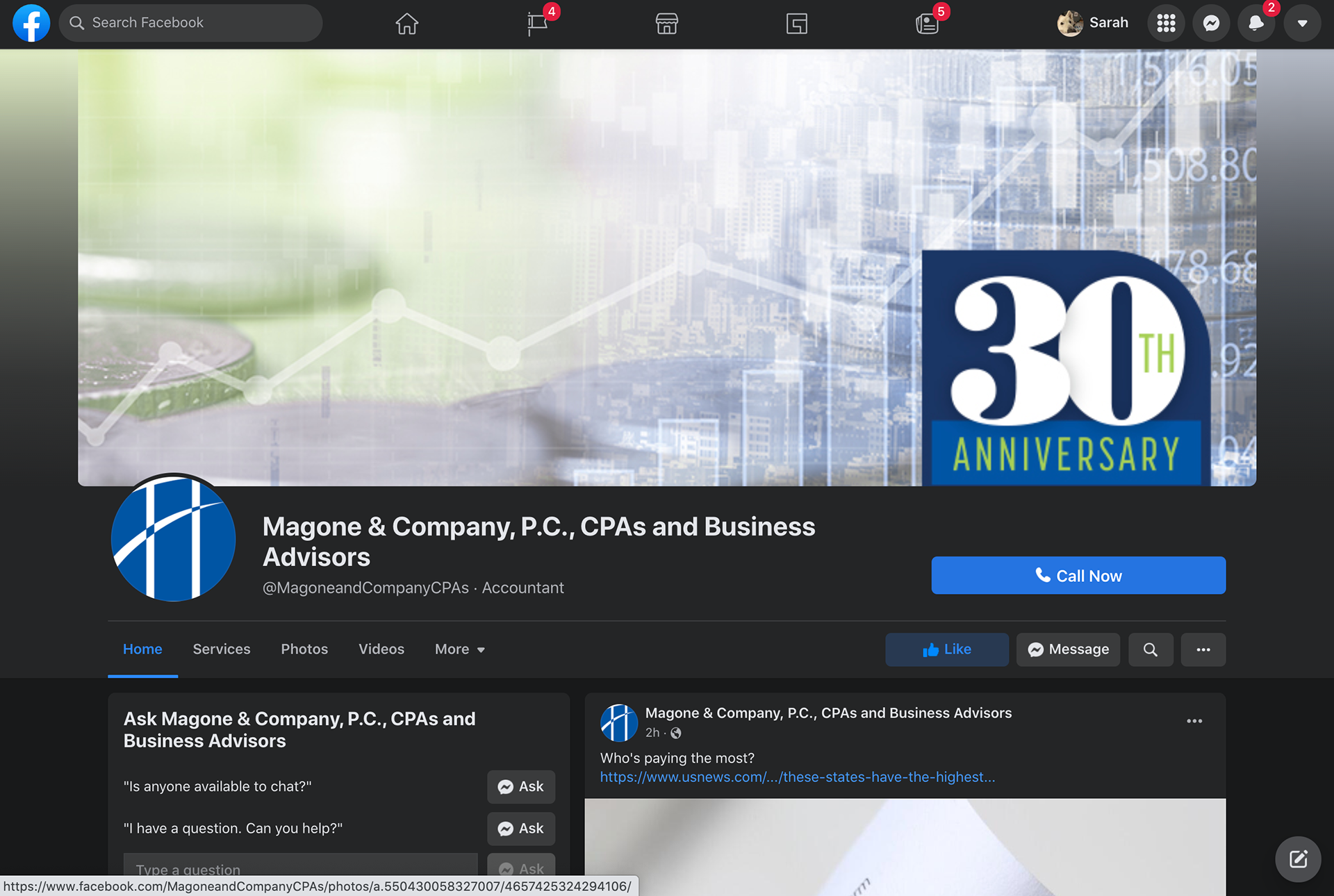Open the notifications bell
The height and width of the screenshot is (896, 1334).
click(x=1256, y=24)
